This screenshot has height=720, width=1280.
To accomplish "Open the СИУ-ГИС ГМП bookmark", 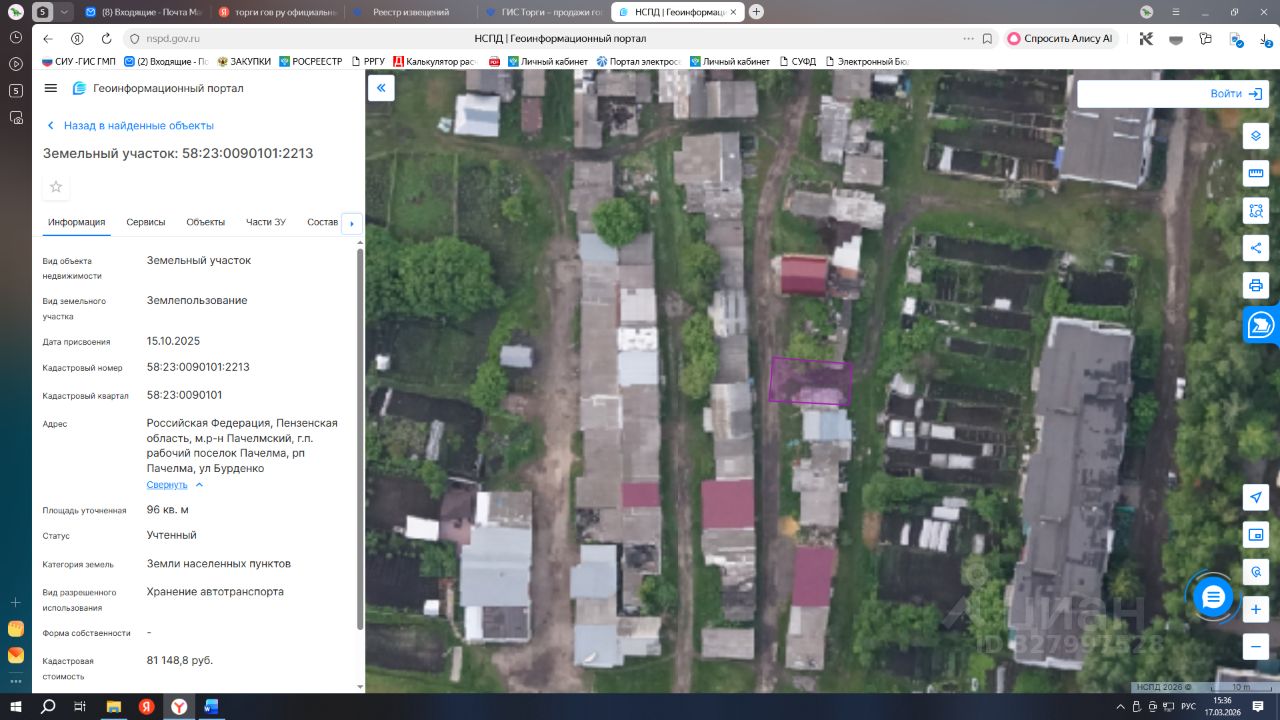I will tap(78, 61).
